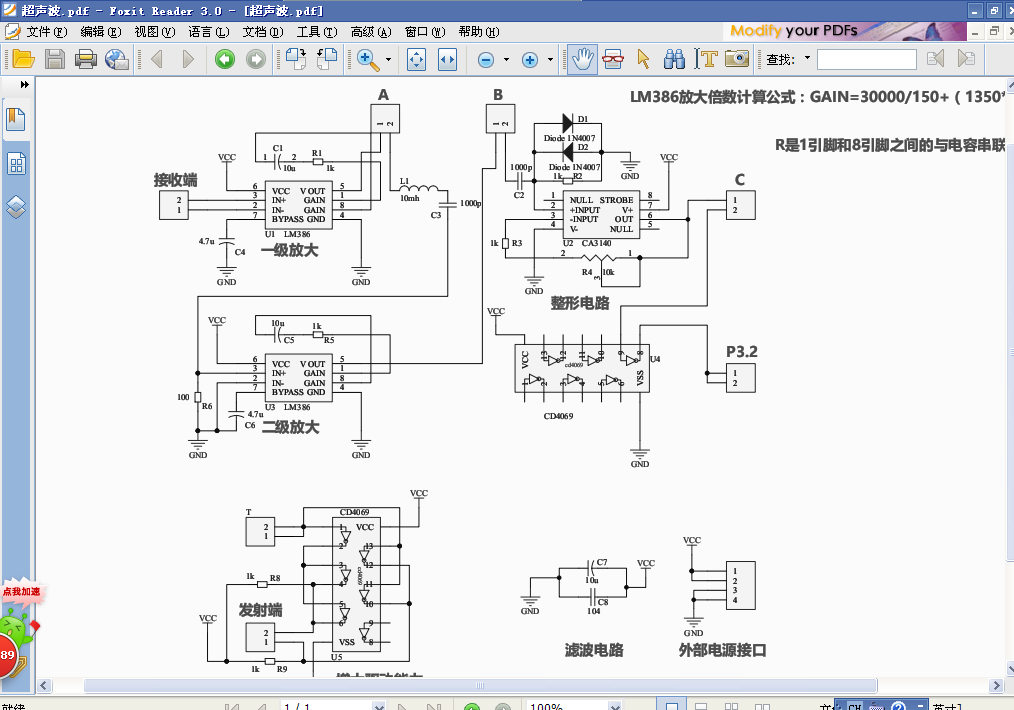Open the glasses reading mode icon
This screenshot has height=710, width=1014.
(x=612, y=59)
